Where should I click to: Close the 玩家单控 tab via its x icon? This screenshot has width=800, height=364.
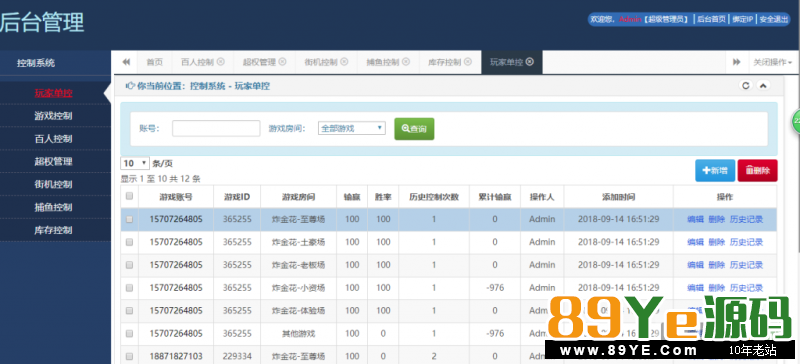(530, 62)
